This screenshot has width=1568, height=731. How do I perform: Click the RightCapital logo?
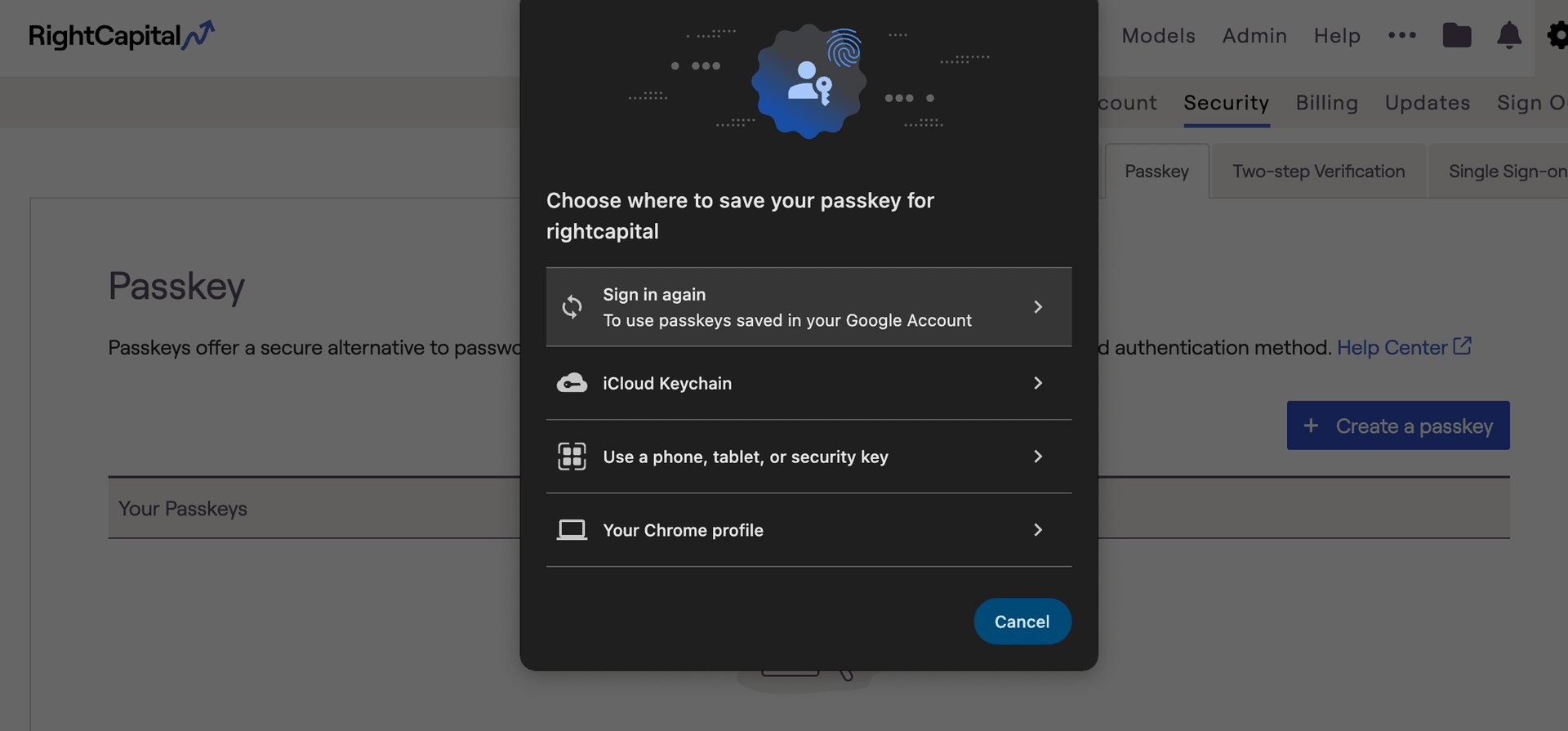coord(121,36)
